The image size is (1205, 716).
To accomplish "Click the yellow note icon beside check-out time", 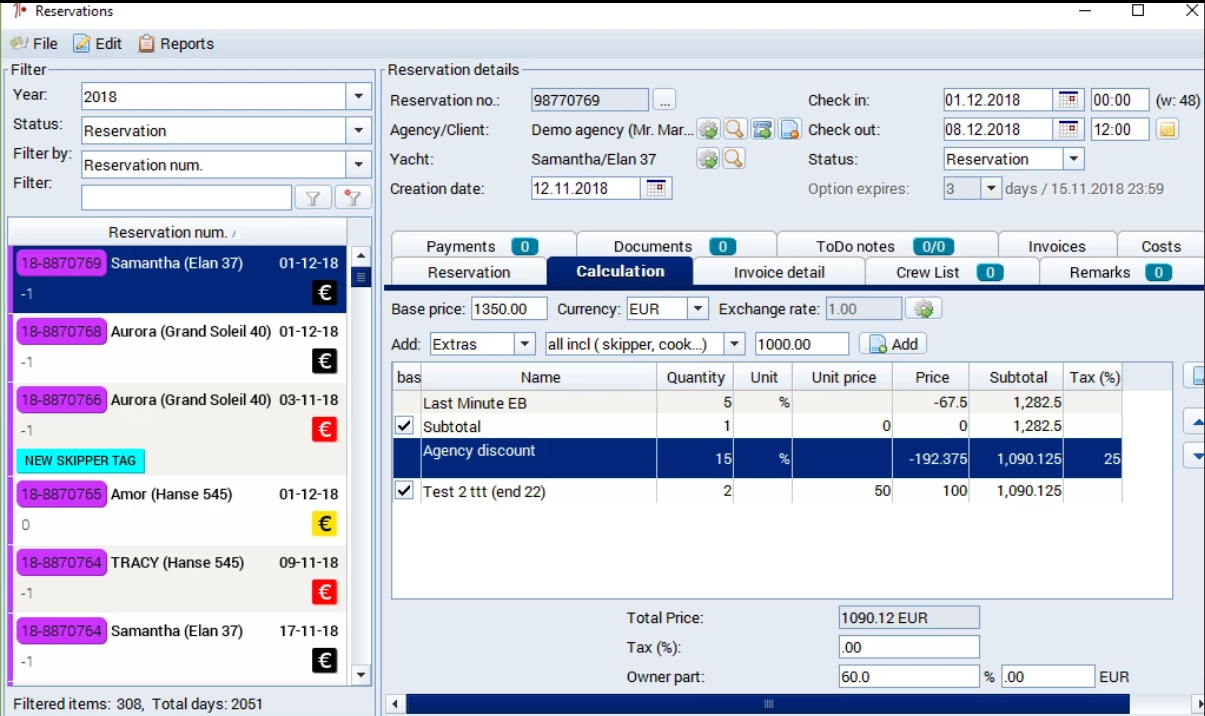I will tap(1167, 129).
